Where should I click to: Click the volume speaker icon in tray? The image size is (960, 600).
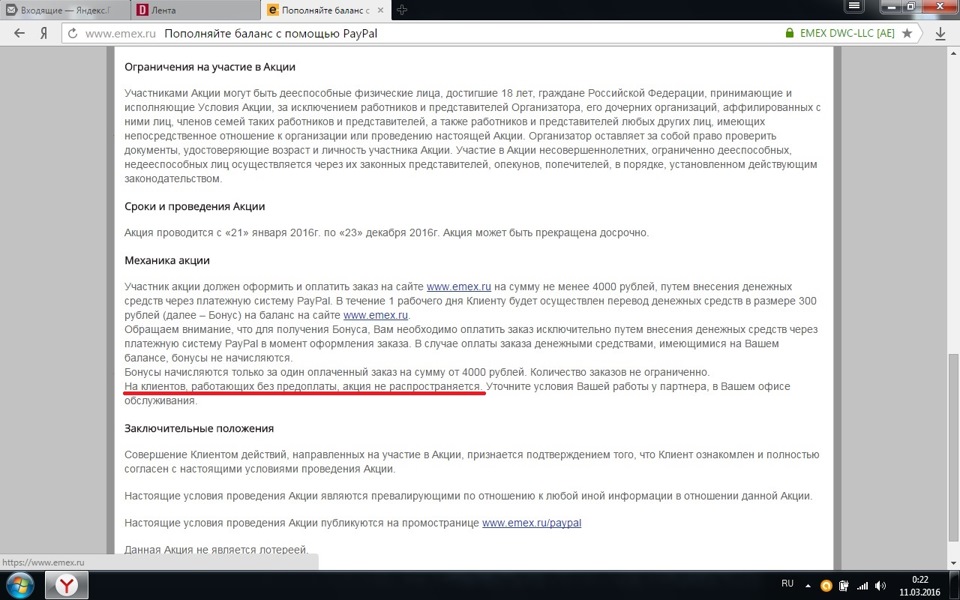coord(880,585)
